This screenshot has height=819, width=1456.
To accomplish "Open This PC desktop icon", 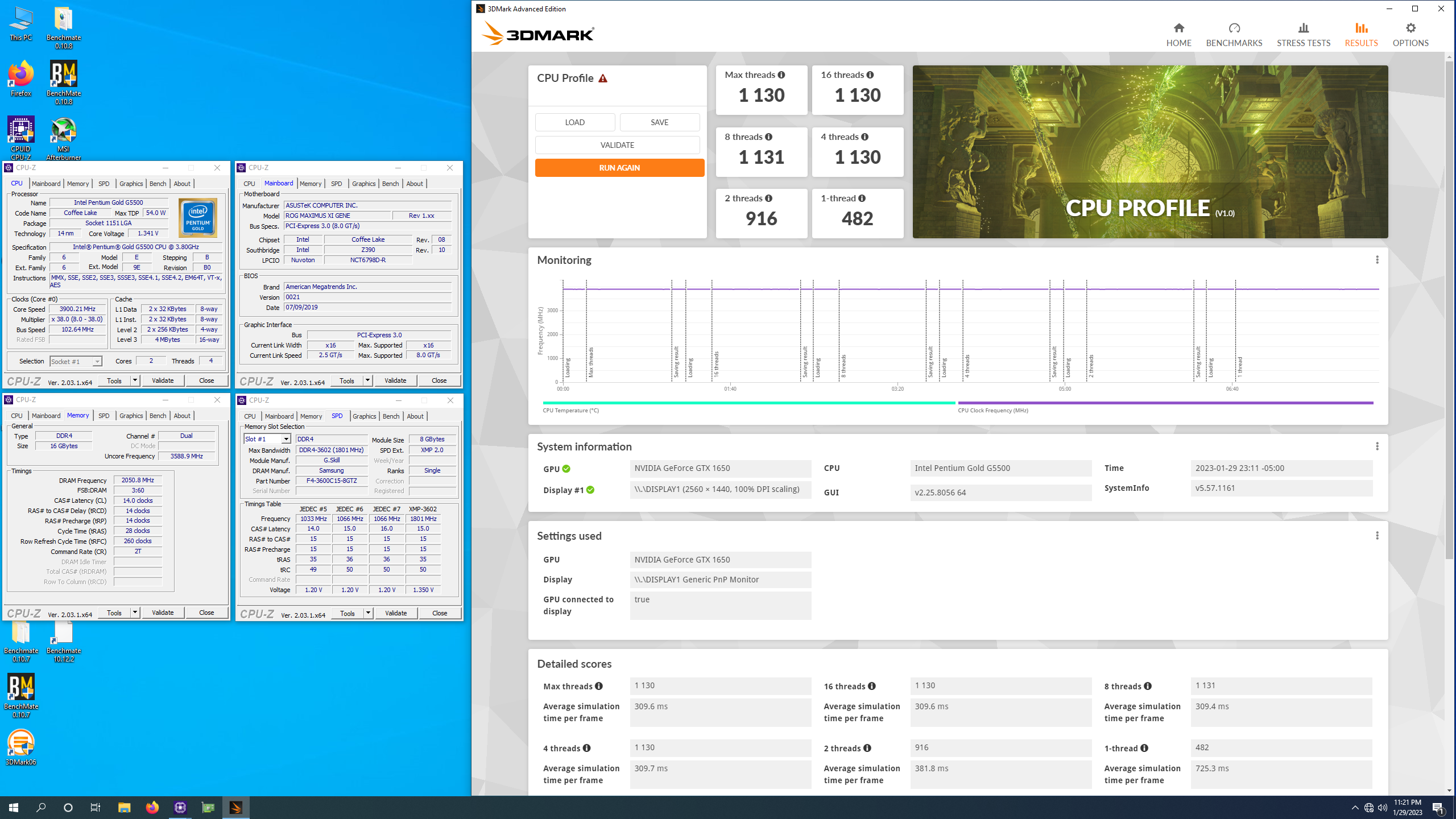I will tap(20, 24).
